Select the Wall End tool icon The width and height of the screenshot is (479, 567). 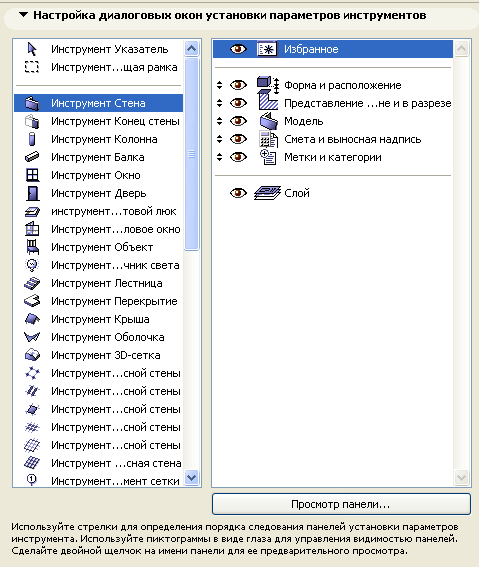click(x=32, y=121)
